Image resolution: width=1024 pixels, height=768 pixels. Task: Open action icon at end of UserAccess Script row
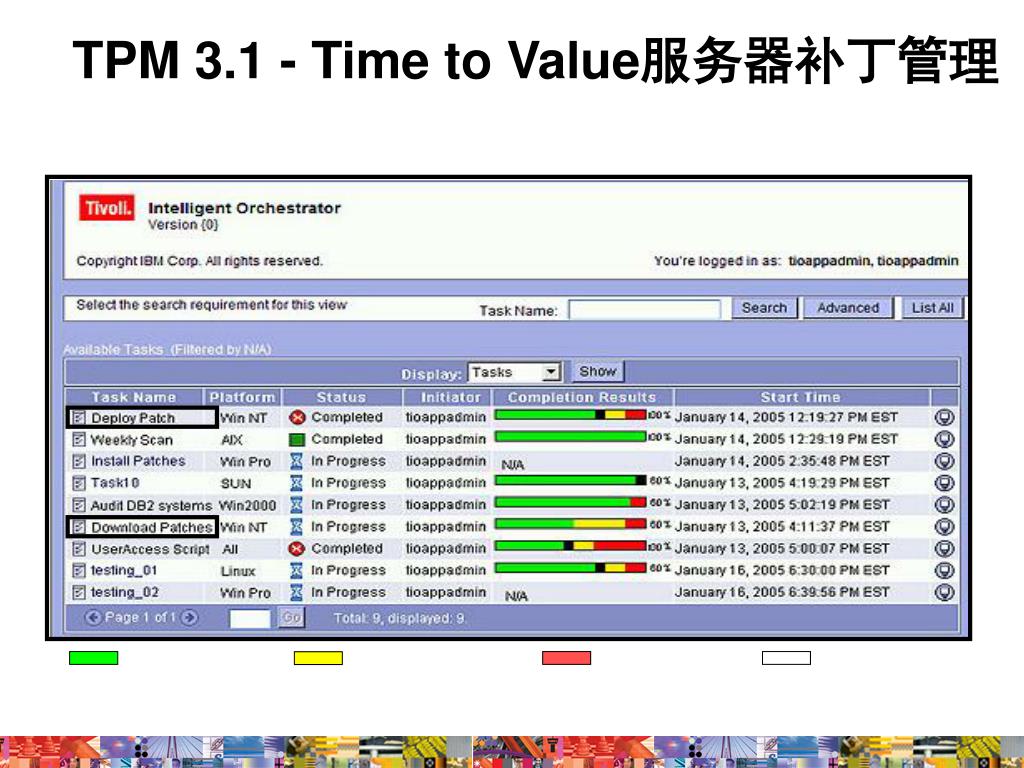944,549
